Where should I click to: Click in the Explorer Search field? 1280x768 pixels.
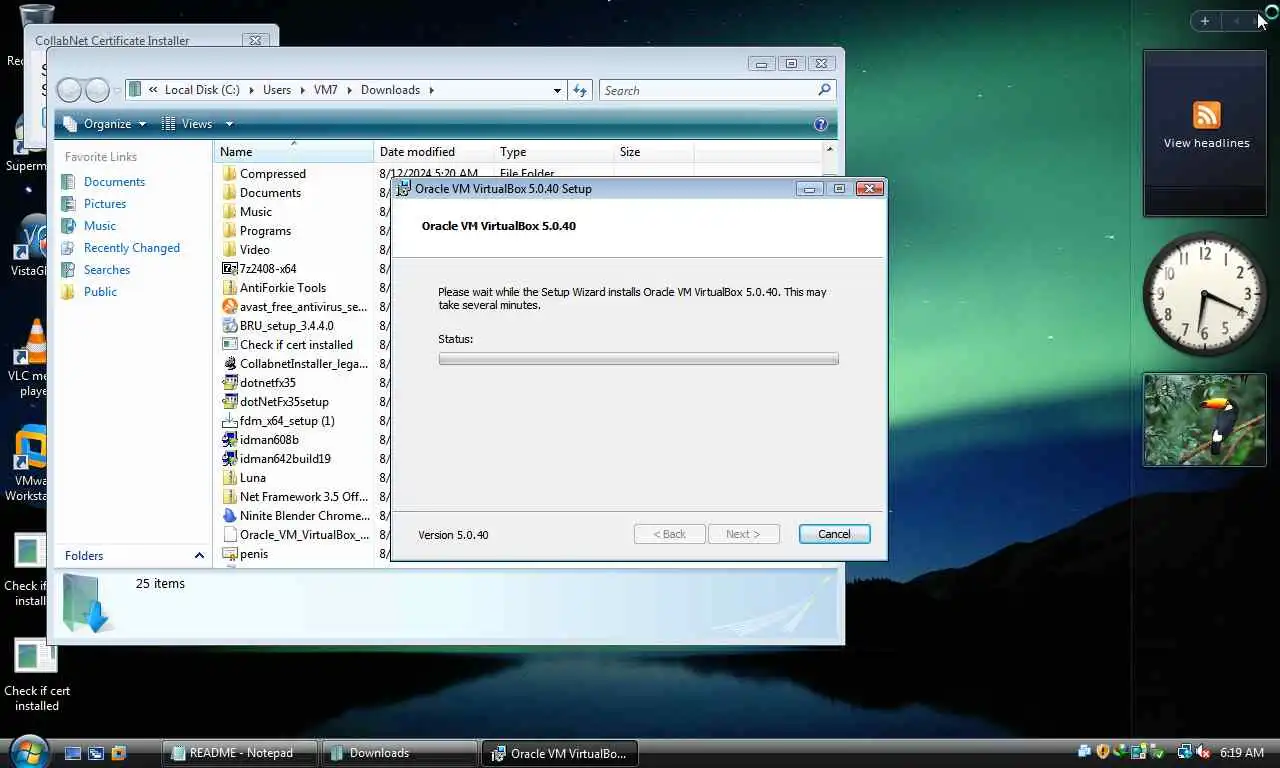[x=708, y=90]
